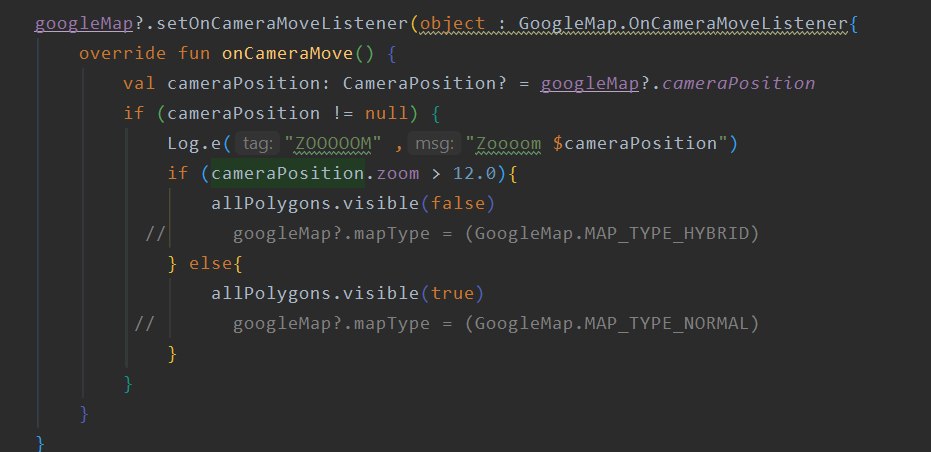This screenshot has width=931, height=452.
Task: Click 'fun' keyword
Action: 194,53
